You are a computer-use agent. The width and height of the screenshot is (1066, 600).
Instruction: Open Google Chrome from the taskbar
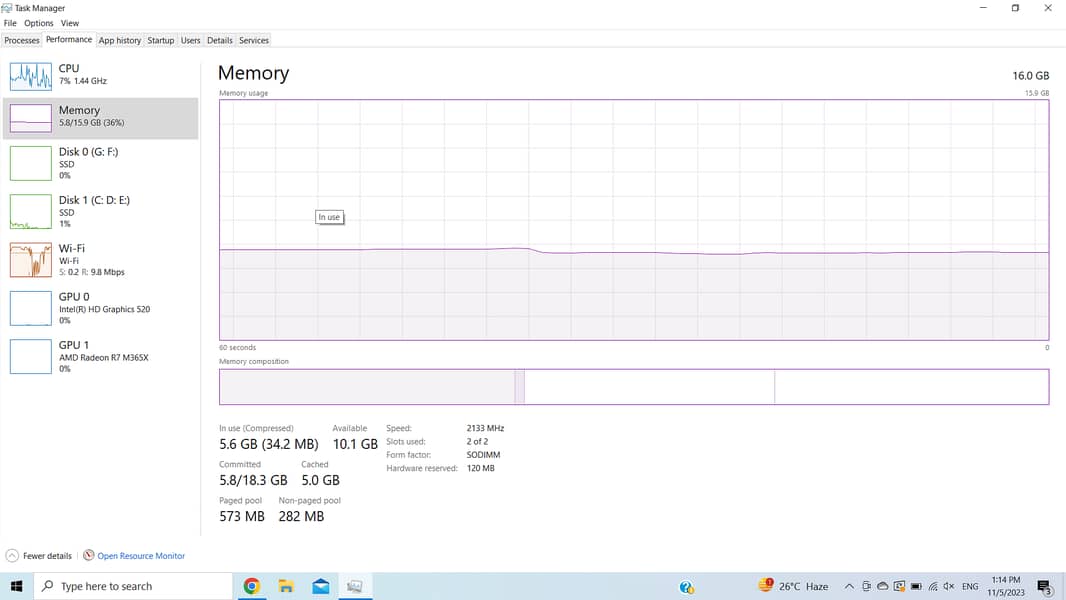click(252, 586)
